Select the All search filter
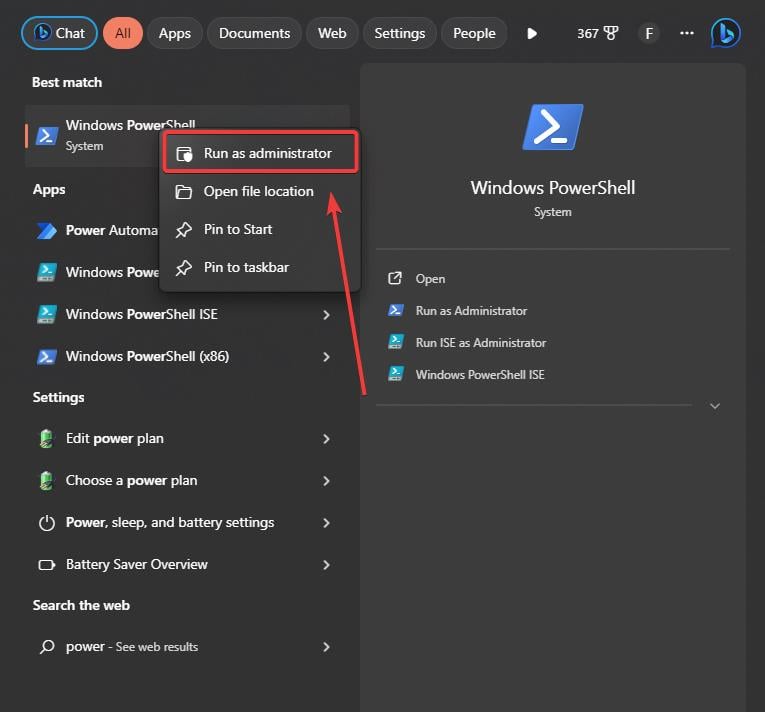The width and height of the screenshot is (765, 712). tap(123, 33)
